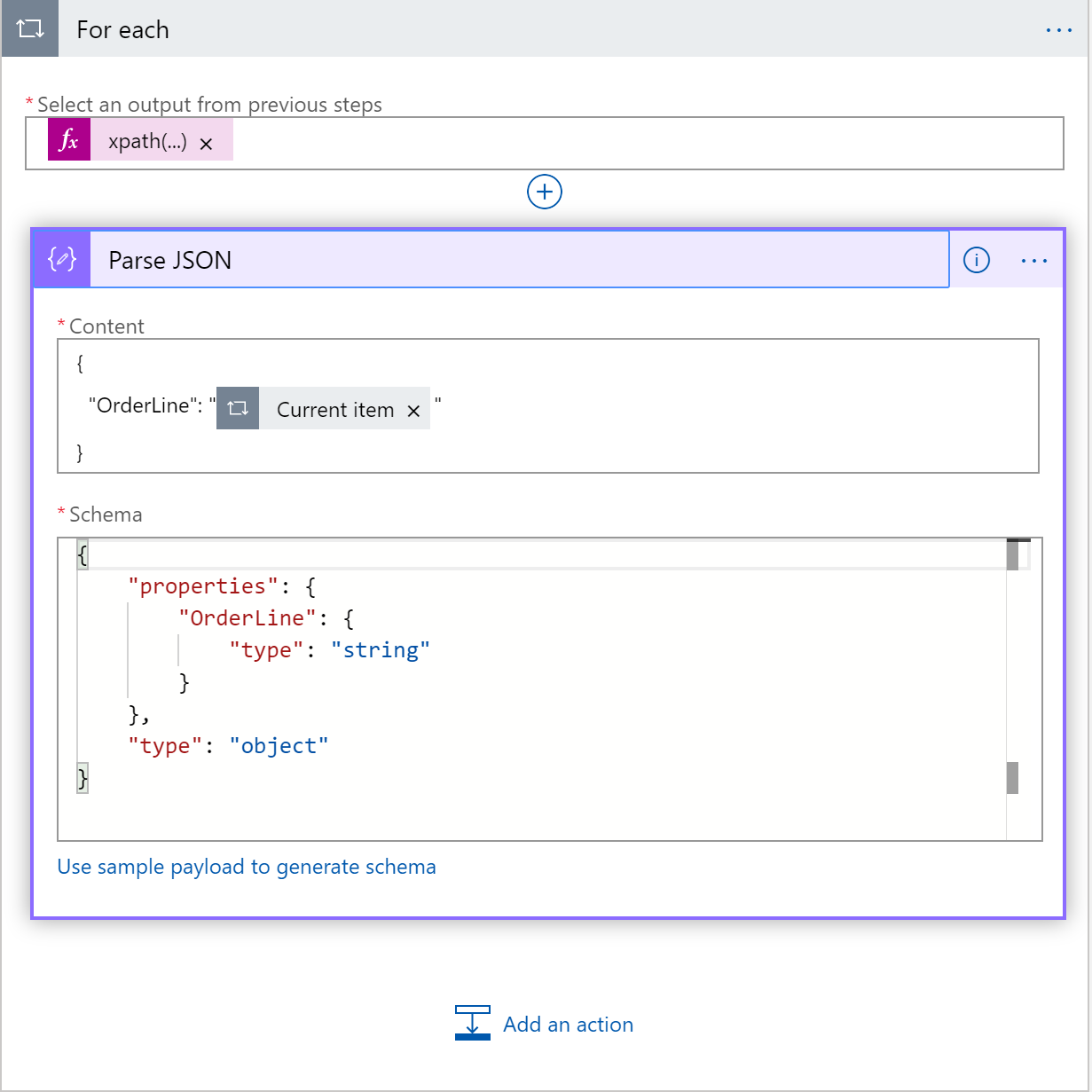1092x1092 pixels.
Task: Click the plus button to insert a step
Action: 545,192
